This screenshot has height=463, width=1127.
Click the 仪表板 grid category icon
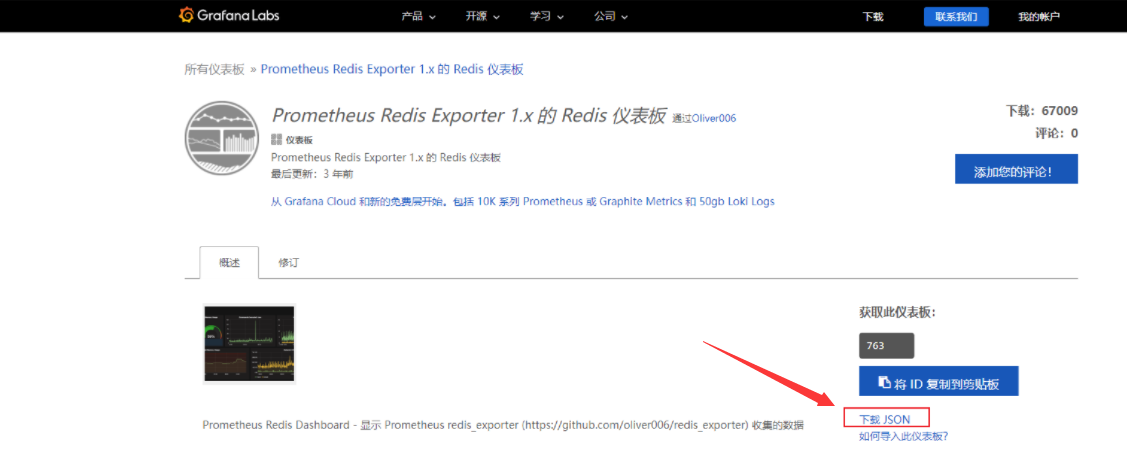click(x=277, y=139)
